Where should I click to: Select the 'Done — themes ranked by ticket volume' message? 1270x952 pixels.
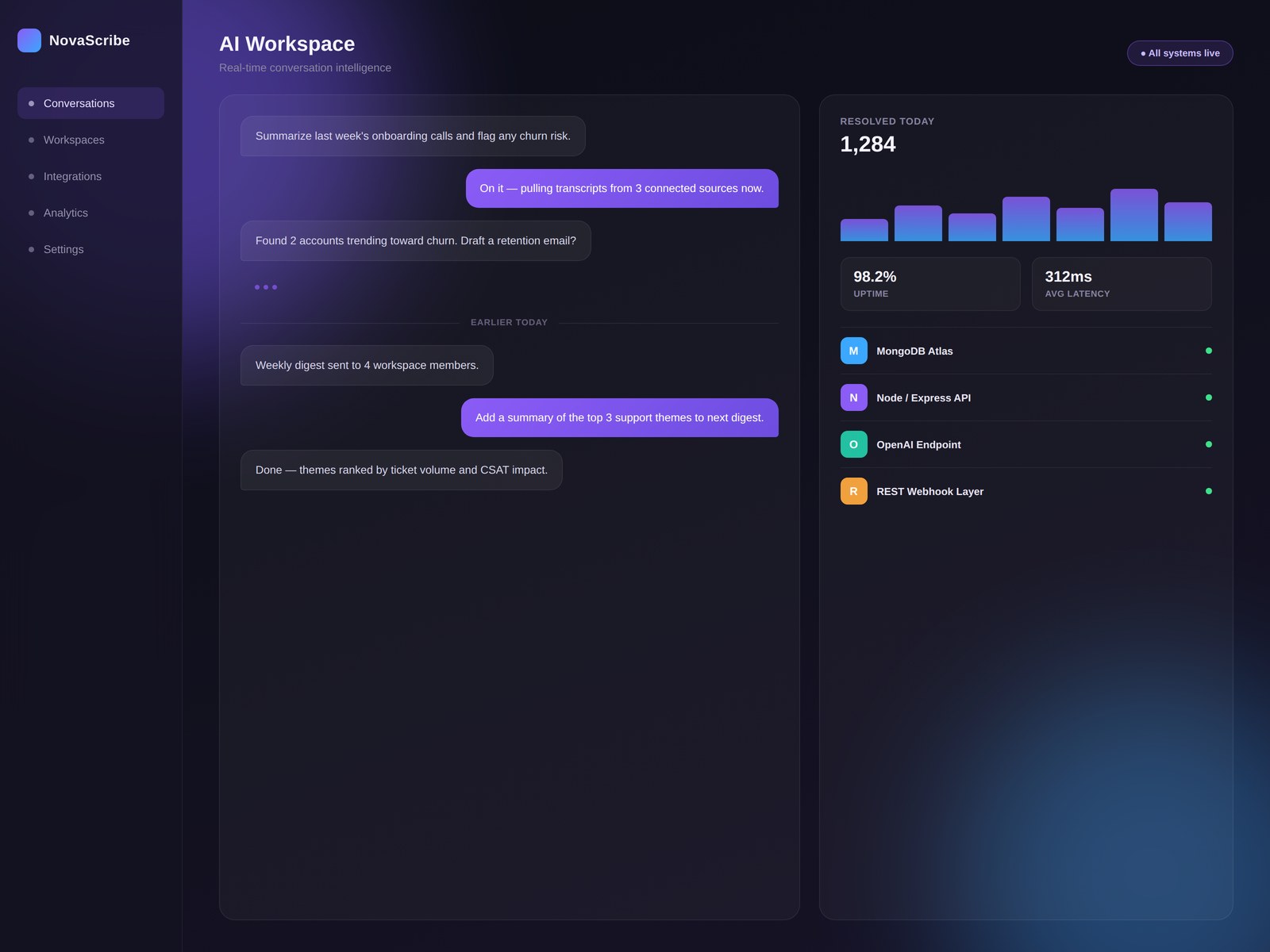click(x=402, y=470)
